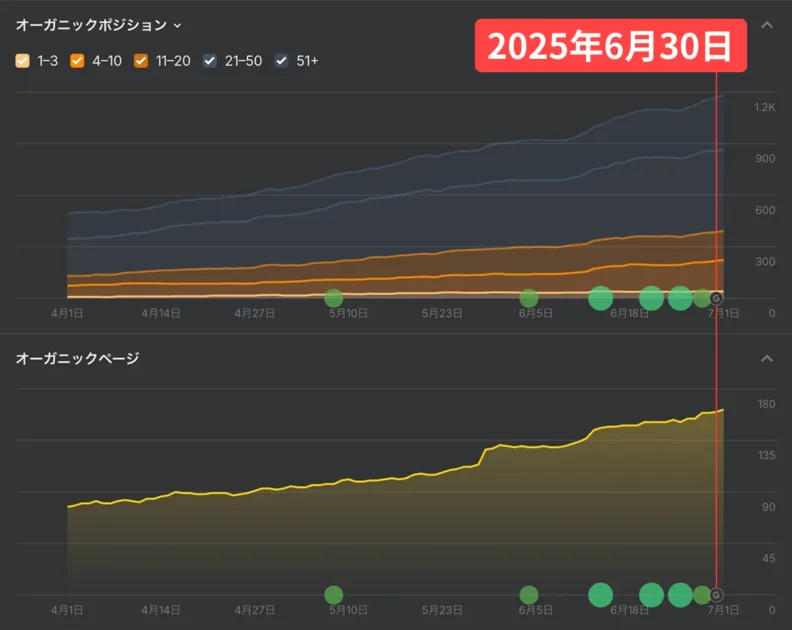Click the red 2025年6月30日 date label

[x=610, y=46]
